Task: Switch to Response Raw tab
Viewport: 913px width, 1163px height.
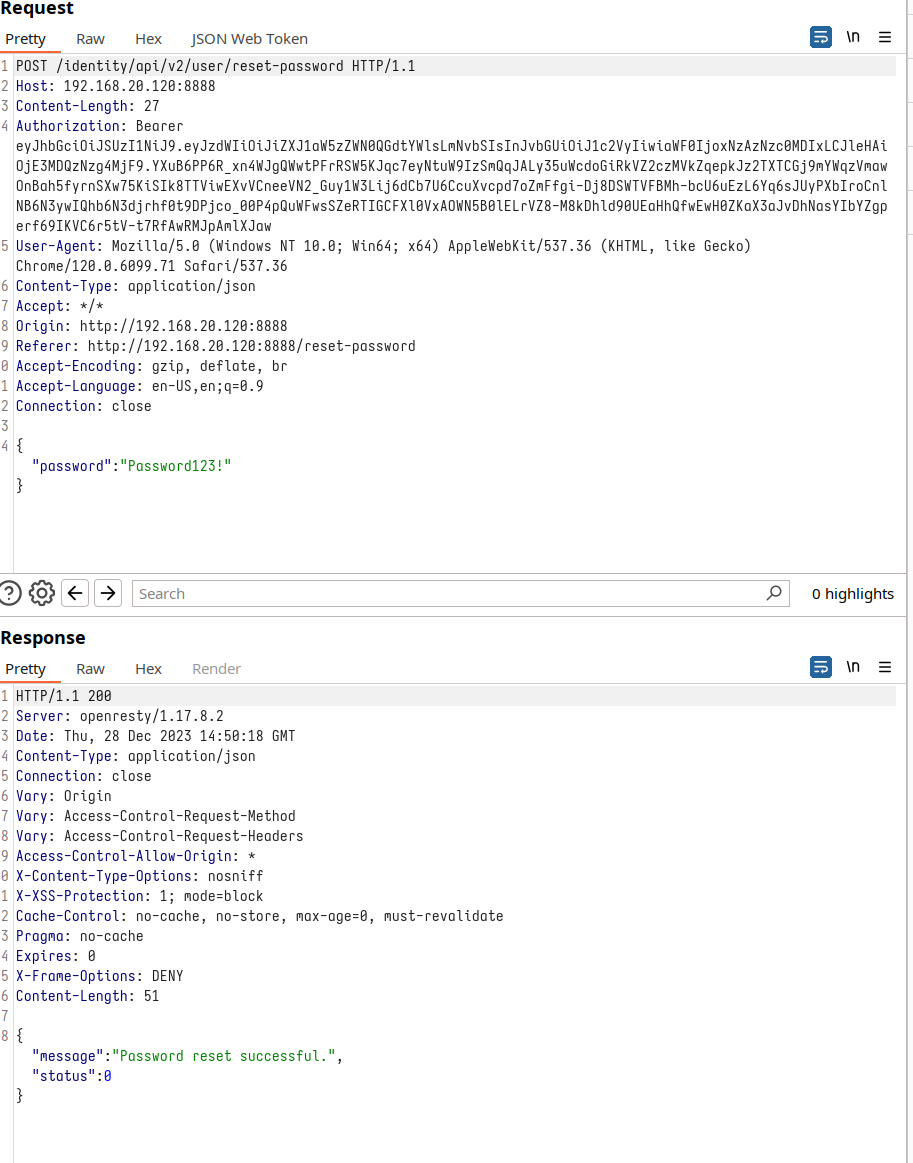Action: pos(91,669)
